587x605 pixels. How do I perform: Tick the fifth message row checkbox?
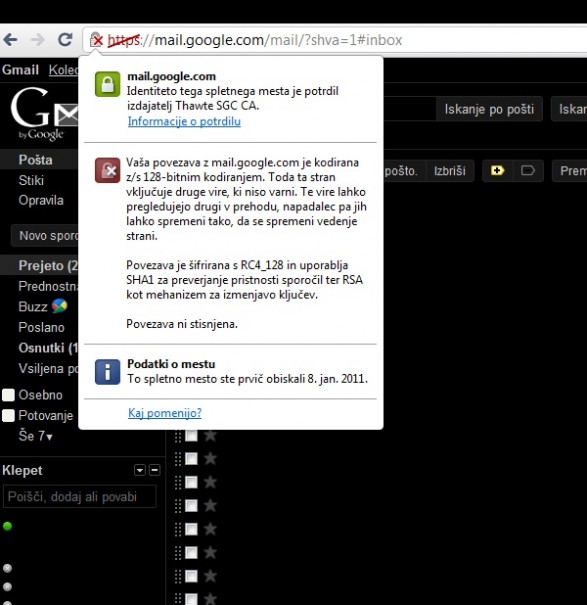(x=191, y=529)
